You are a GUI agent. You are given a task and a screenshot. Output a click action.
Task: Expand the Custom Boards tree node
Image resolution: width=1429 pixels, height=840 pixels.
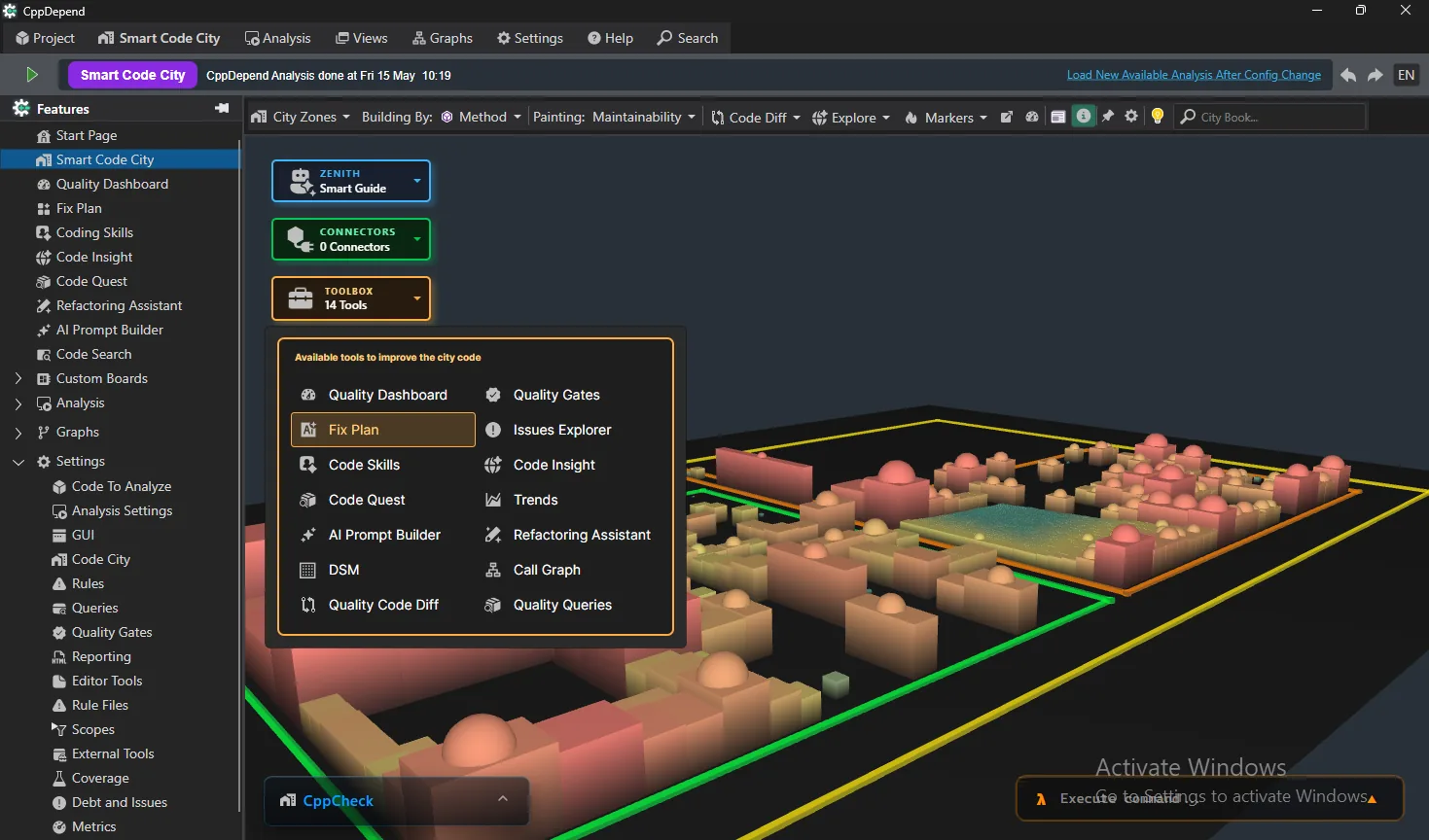click(18, 378)
